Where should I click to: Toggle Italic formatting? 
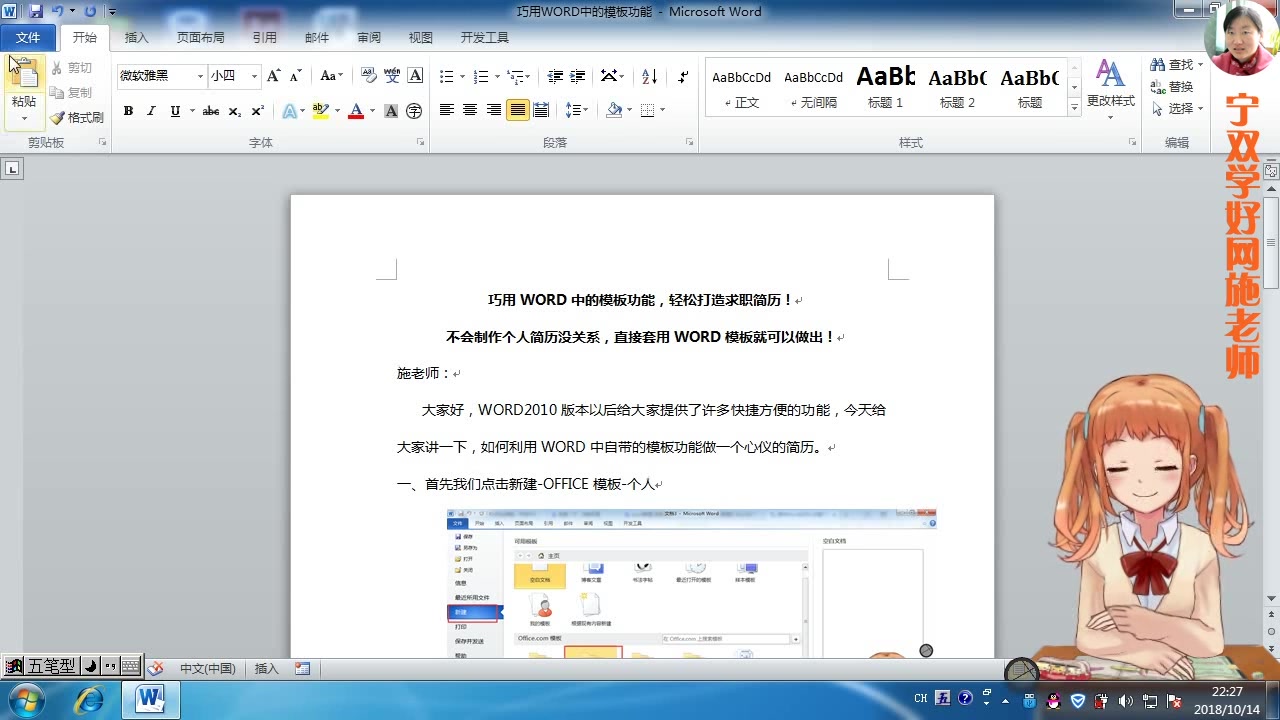point(151,111)
